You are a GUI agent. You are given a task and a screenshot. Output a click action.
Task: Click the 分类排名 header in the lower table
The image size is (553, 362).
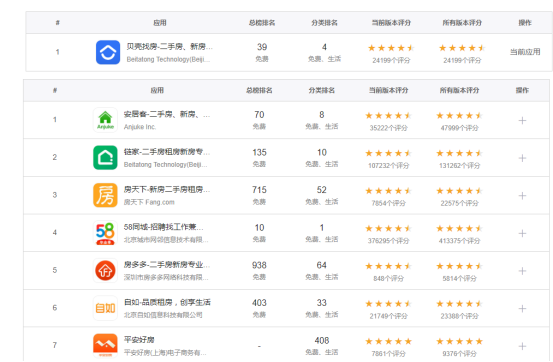[x=322, y=90]
